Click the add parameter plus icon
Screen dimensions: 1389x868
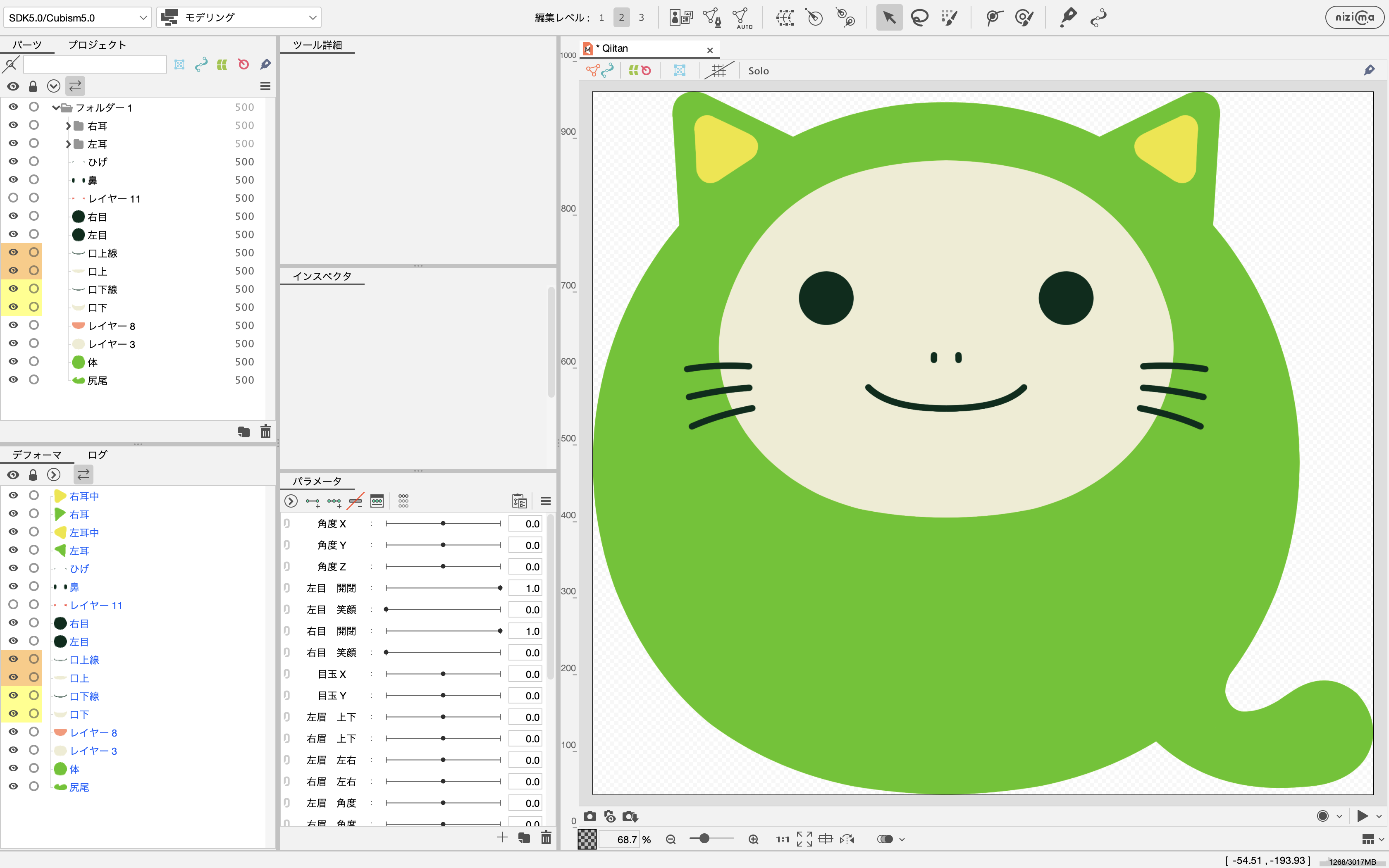pyautogui.click(x=501, y=837)
